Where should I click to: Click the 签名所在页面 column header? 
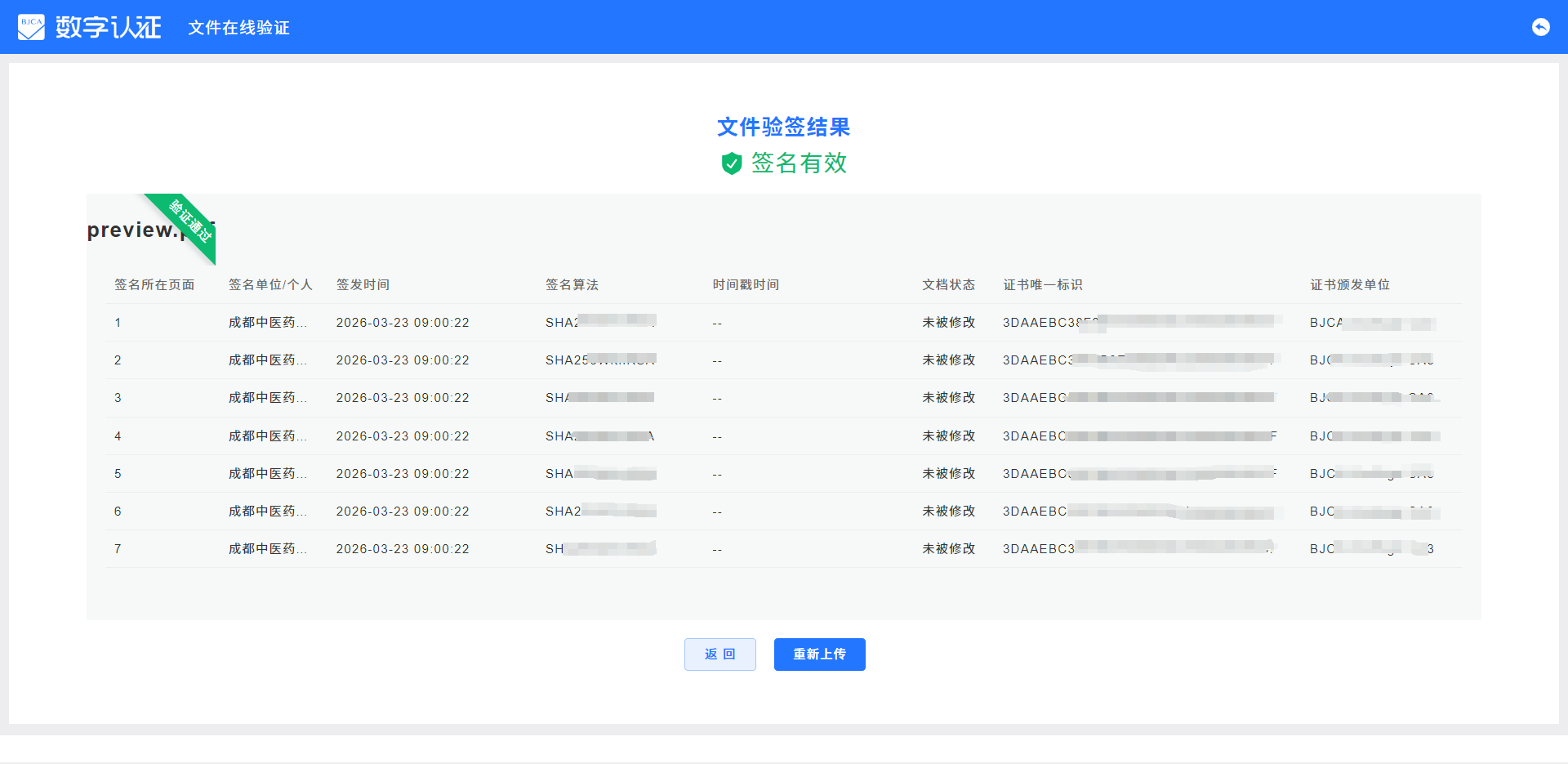coord(154,284)
